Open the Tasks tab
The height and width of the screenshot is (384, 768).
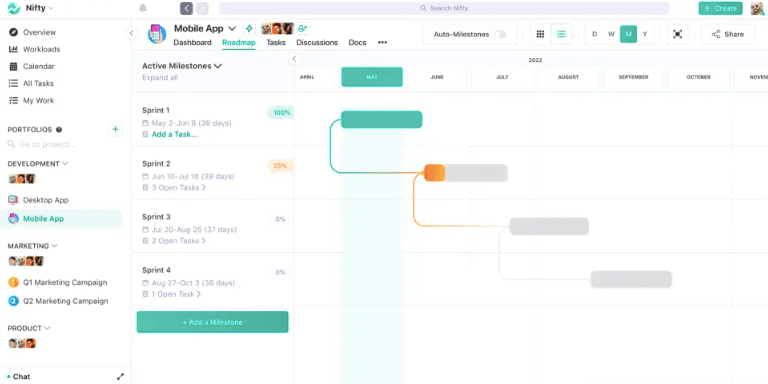coord(276,43)
